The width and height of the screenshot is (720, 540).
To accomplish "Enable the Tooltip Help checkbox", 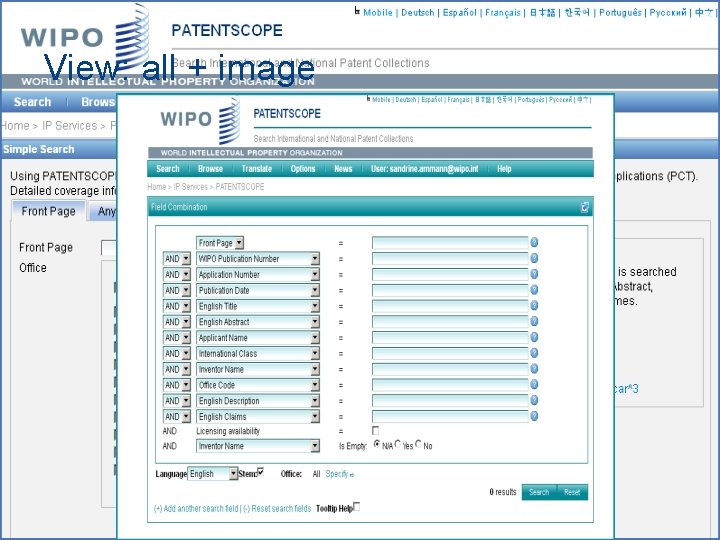I will point(357,506).
